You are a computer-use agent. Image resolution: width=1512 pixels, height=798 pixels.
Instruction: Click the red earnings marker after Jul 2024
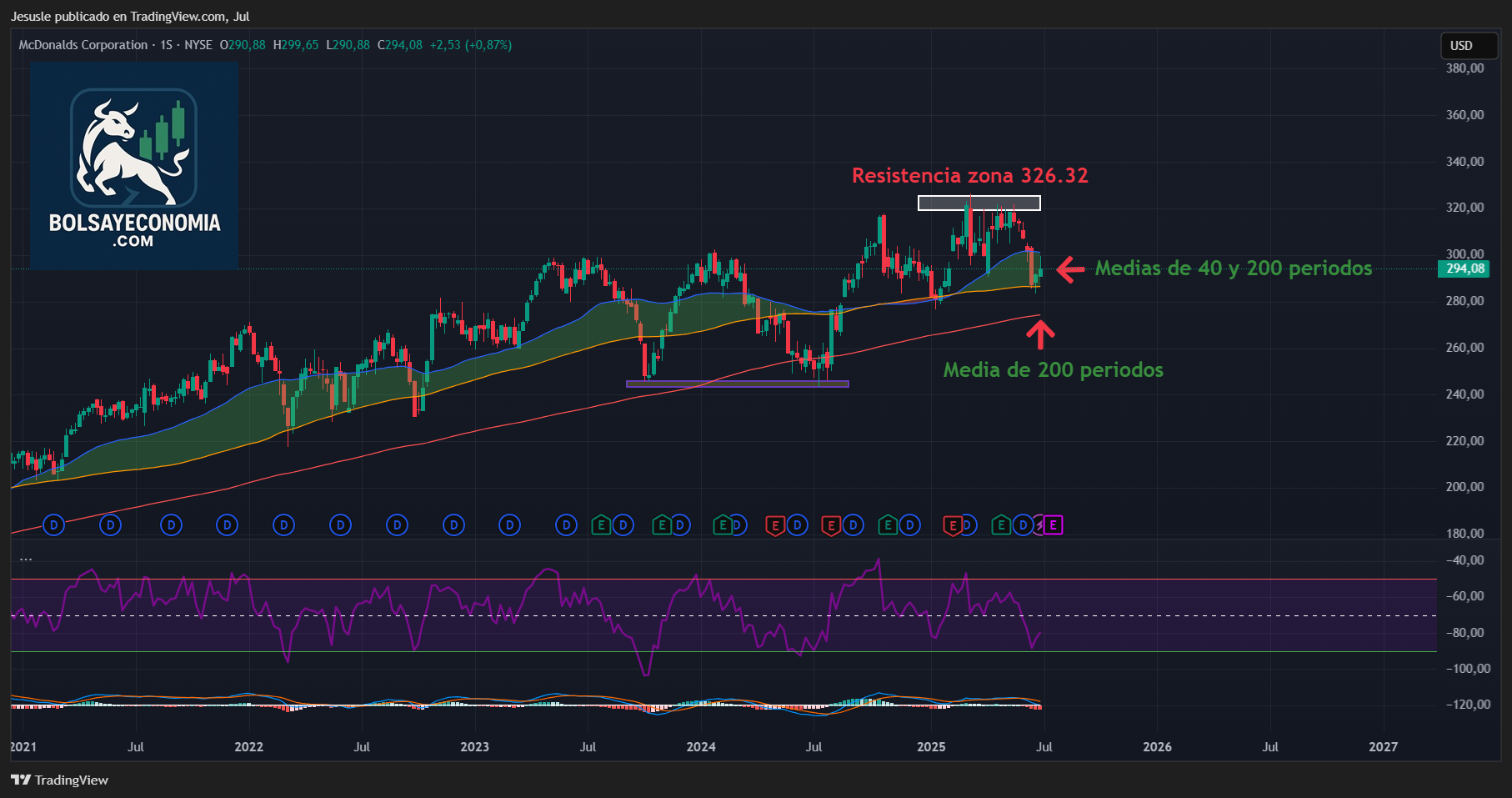click(831, 525)
